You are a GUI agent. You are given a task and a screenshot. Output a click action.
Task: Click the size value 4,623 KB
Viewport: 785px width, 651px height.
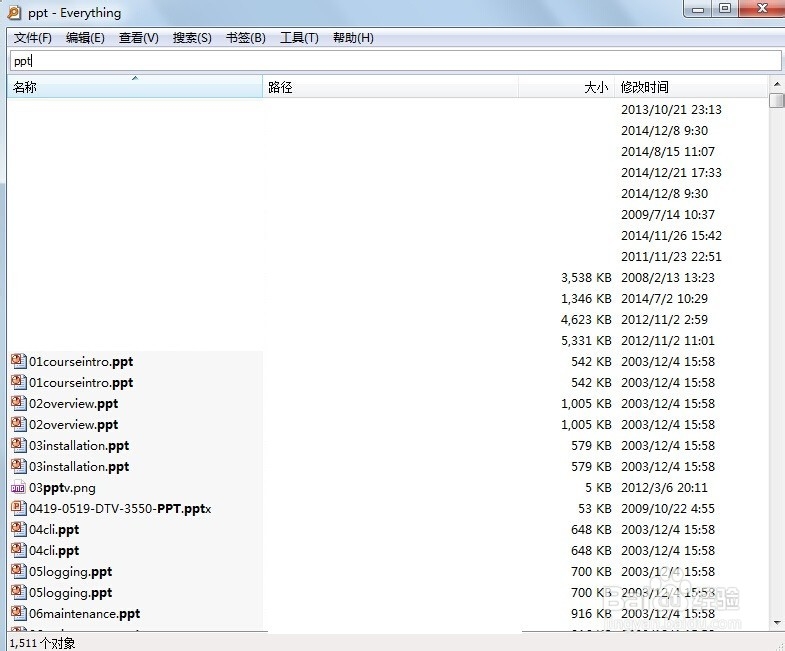[x=586, y=319]
